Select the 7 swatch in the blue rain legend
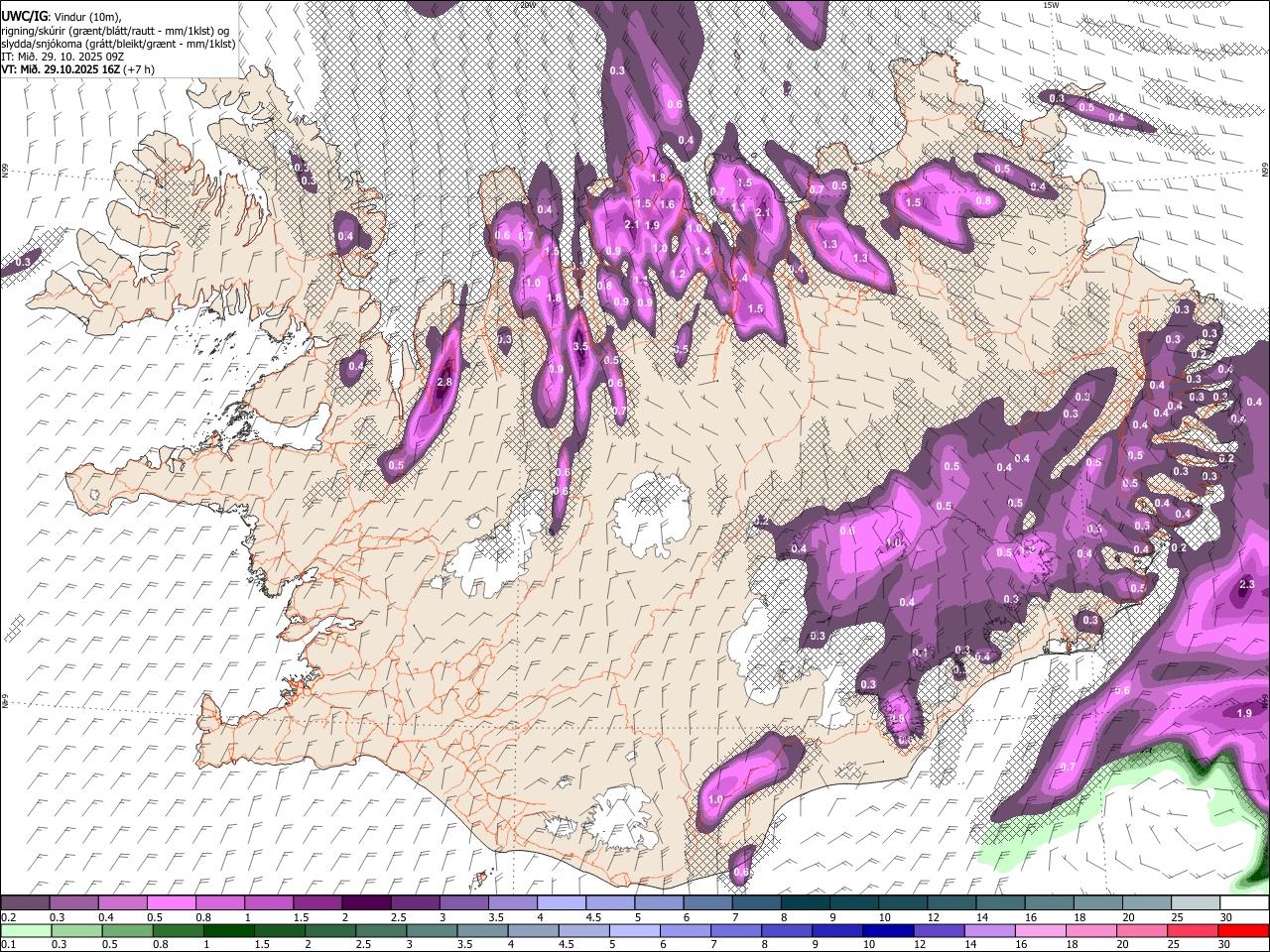 click(x=736, y=930)
